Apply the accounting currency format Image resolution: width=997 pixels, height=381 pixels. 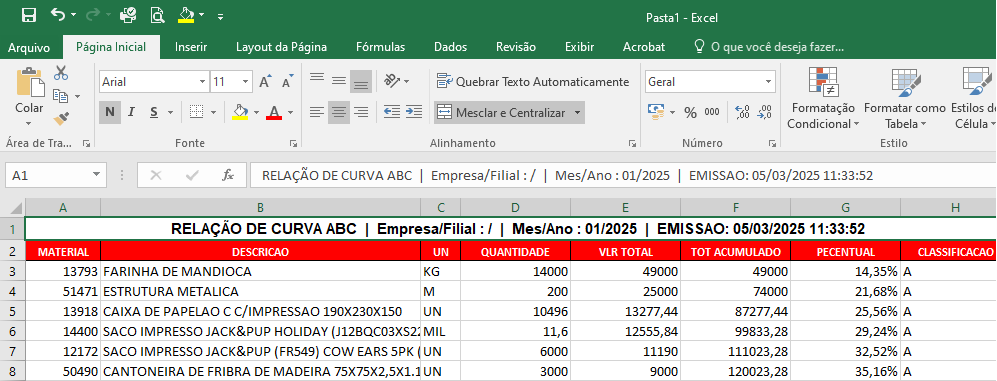656,113
